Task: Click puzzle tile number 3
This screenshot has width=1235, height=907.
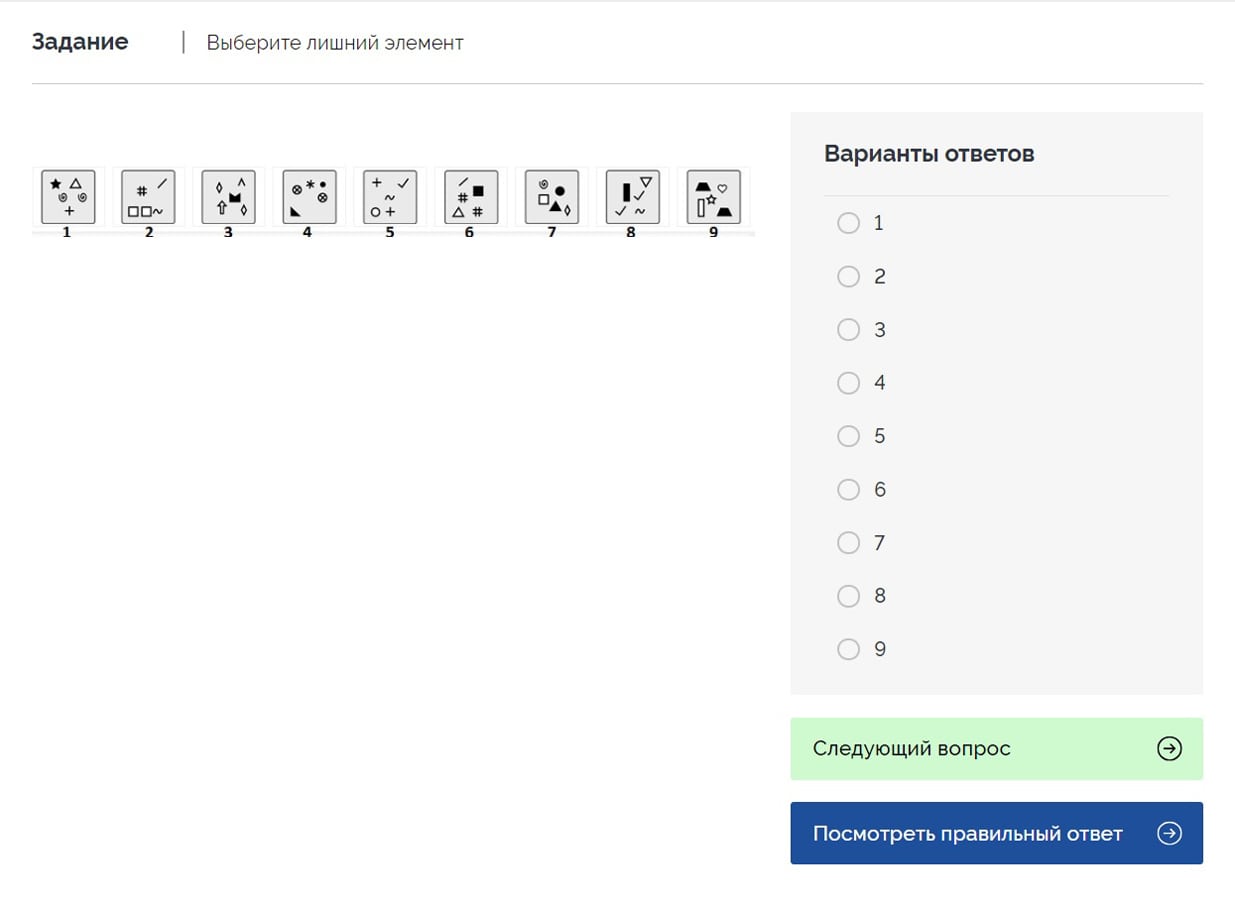Action: (x=229, y=196)
